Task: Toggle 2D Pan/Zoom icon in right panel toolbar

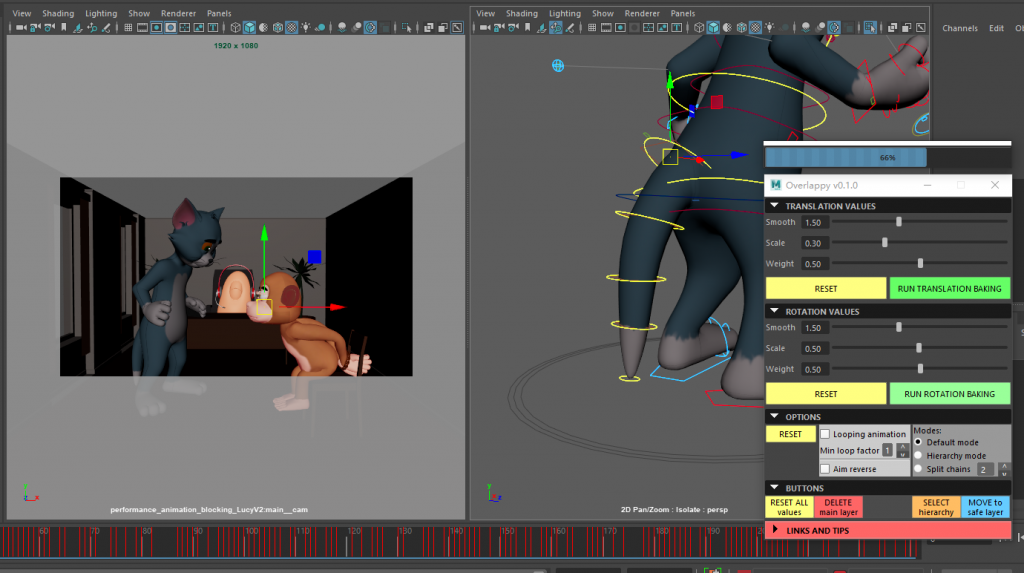Action: [556, 27]
